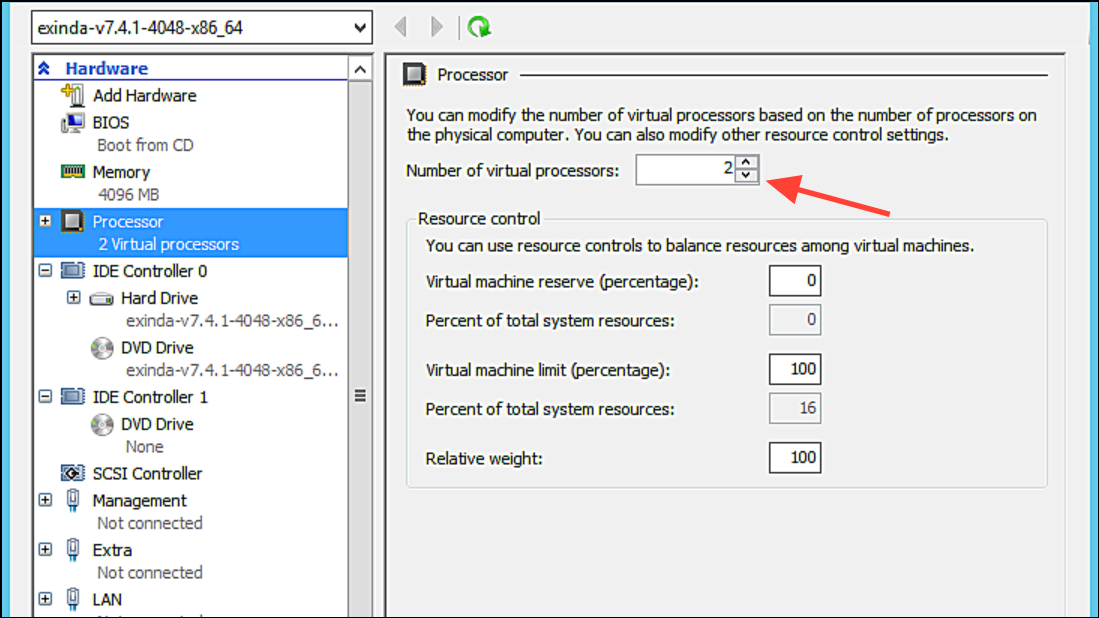Expand the Processor tree node
Image resolution: width=1099 pixels, height=618 pixels.
(x=46, y=221)
